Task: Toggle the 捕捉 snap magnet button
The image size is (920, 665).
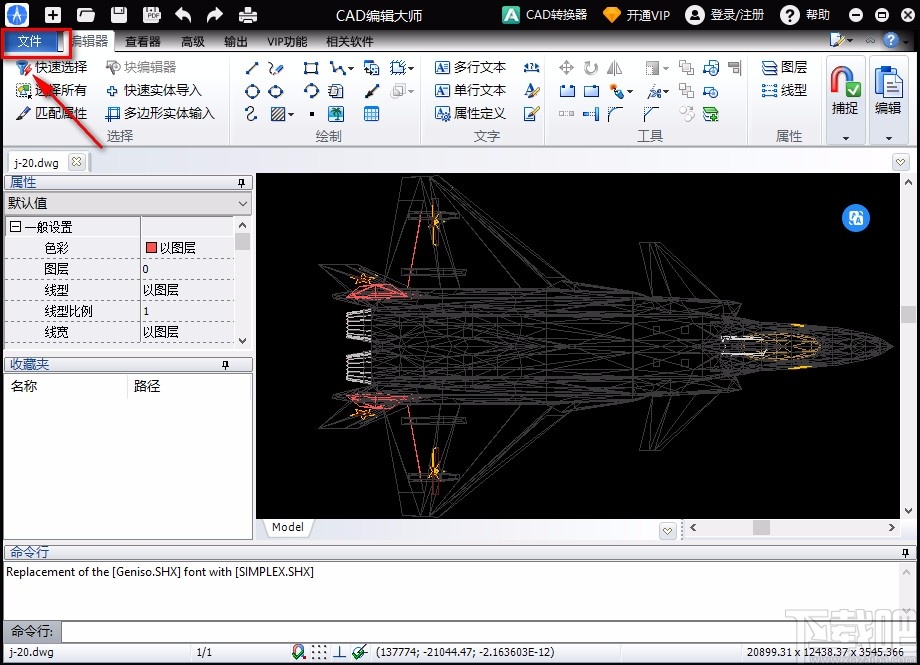Action: pos(845,90)
